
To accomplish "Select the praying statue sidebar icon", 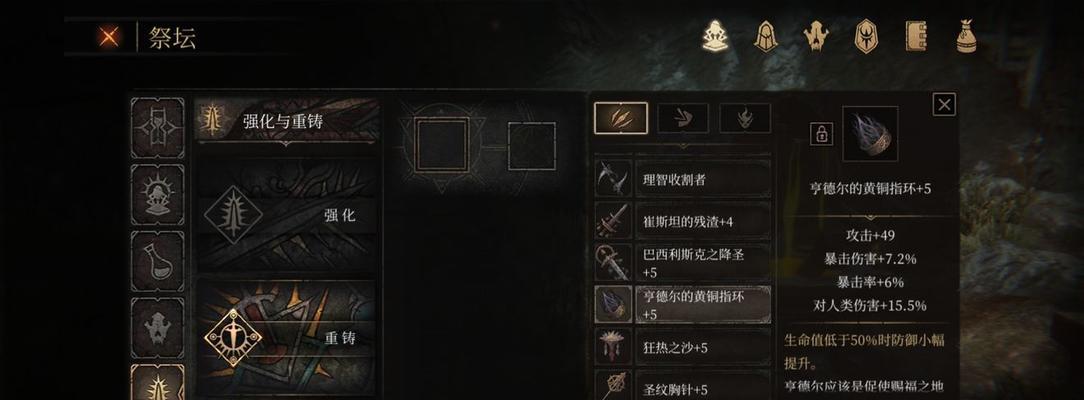I will point(158,195).
